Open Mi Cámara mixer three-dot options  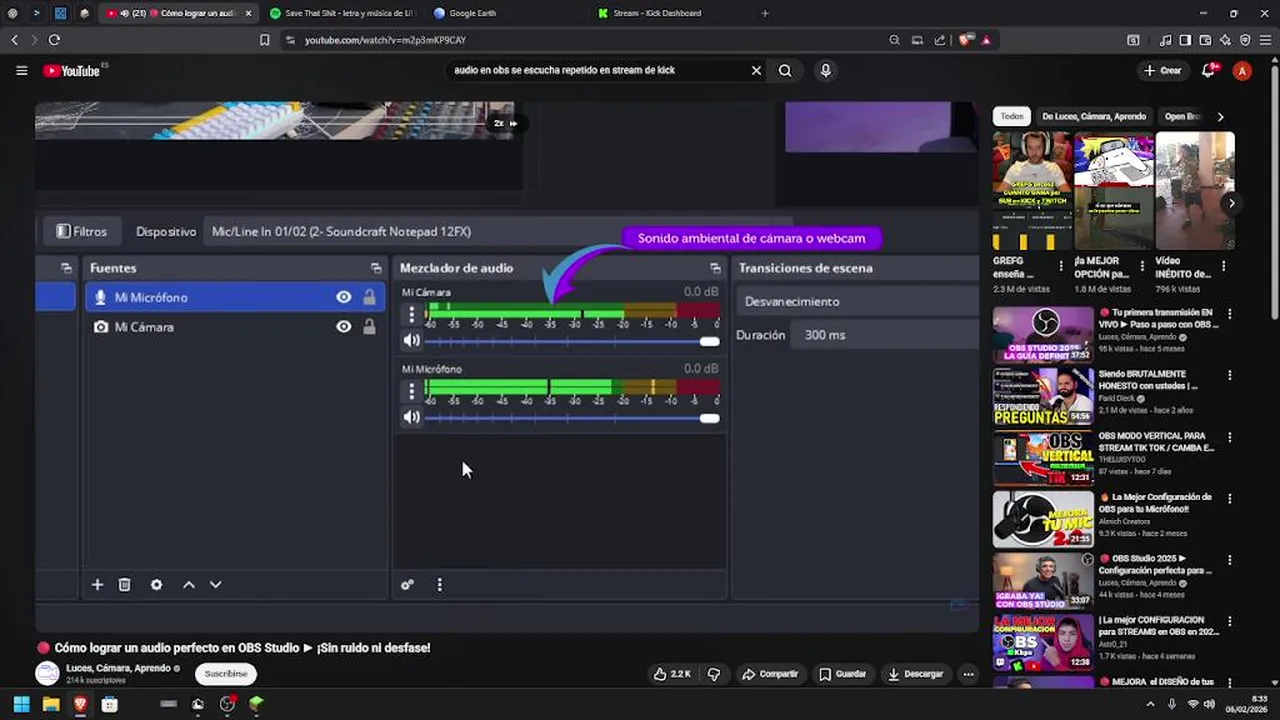pos(411,314)
